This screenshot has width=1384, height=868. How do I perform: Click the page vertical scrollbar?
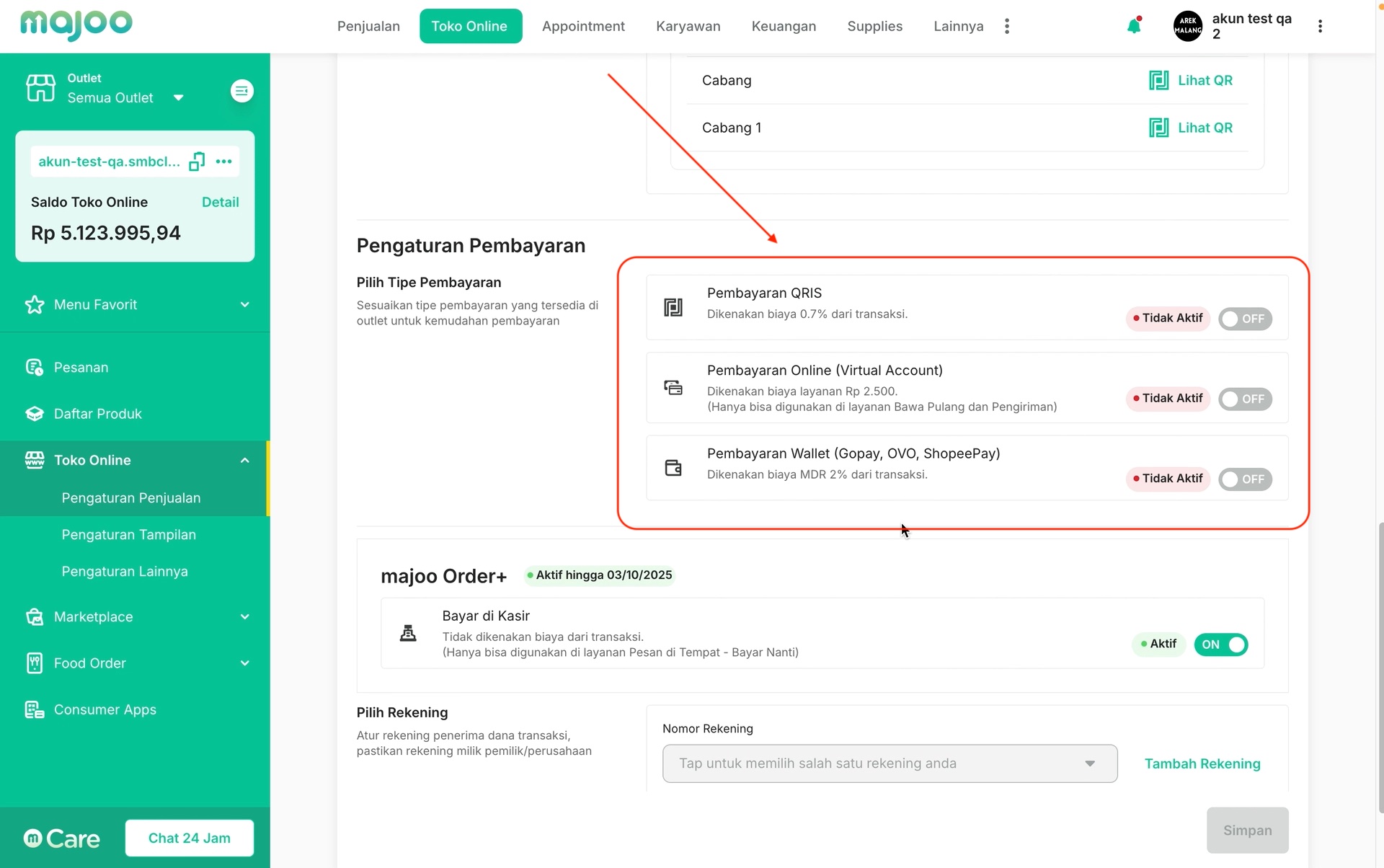1380,667
